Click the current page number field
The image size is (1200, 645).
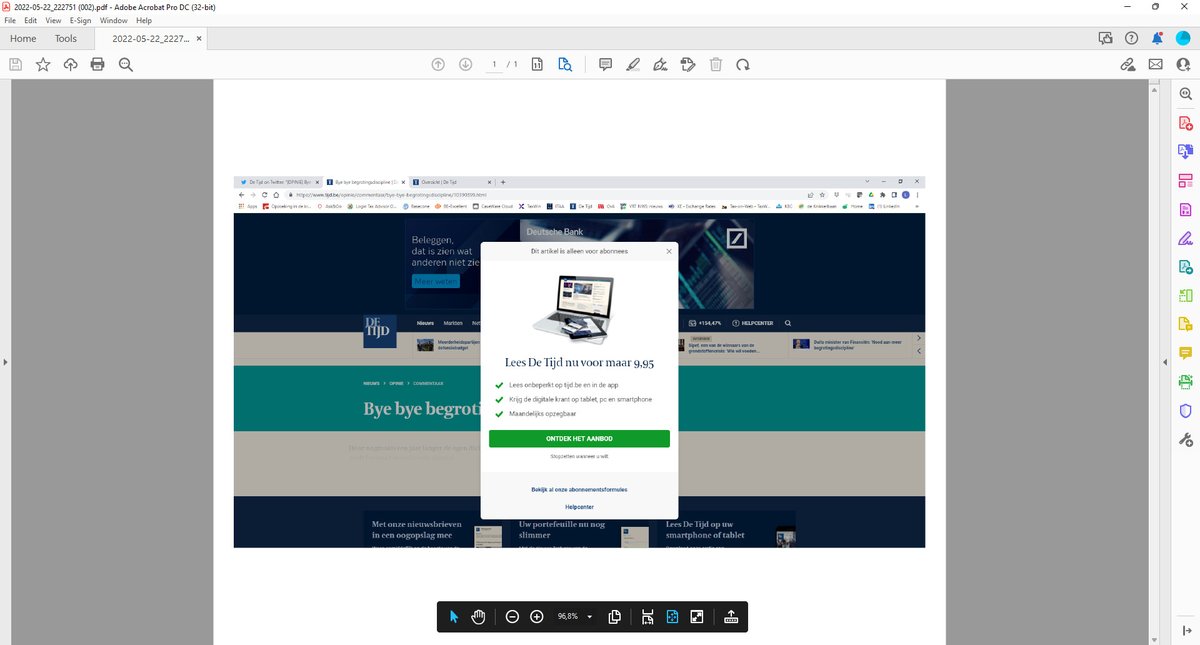pos(494,64)
